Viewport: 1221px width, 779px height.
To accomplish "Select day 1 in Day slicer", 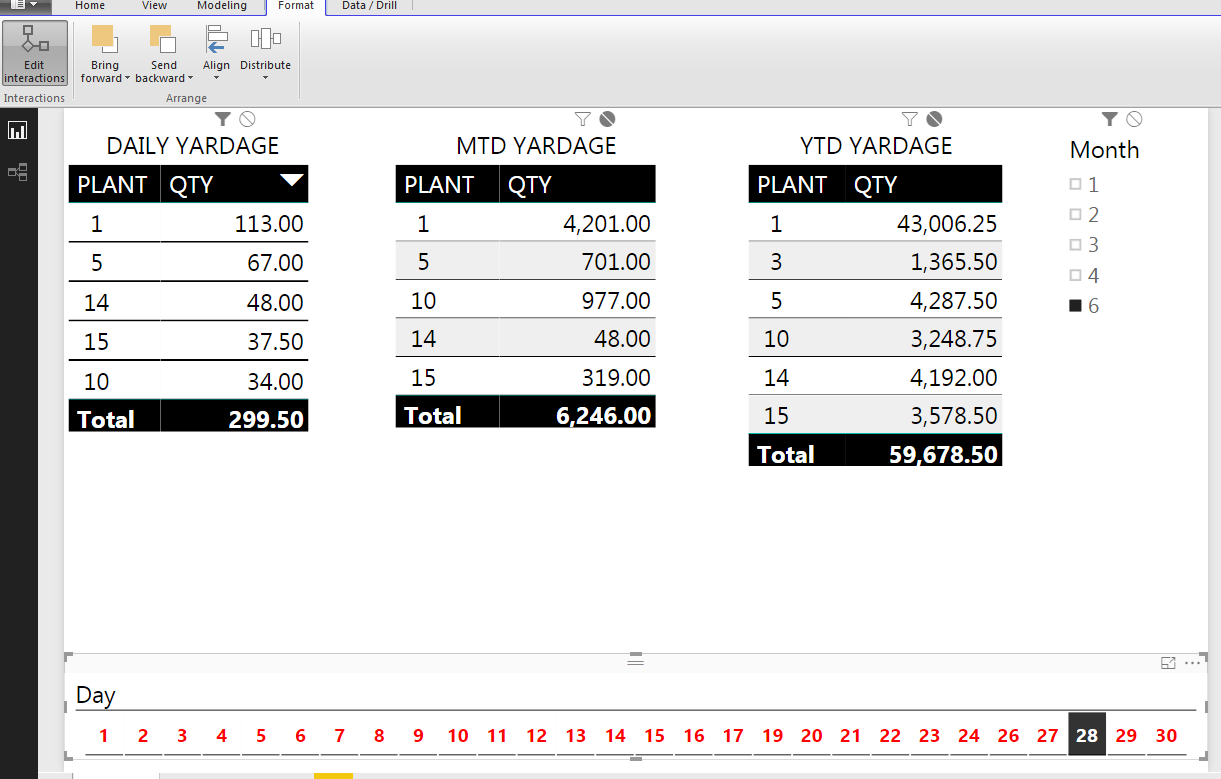I will coord(103,735).
